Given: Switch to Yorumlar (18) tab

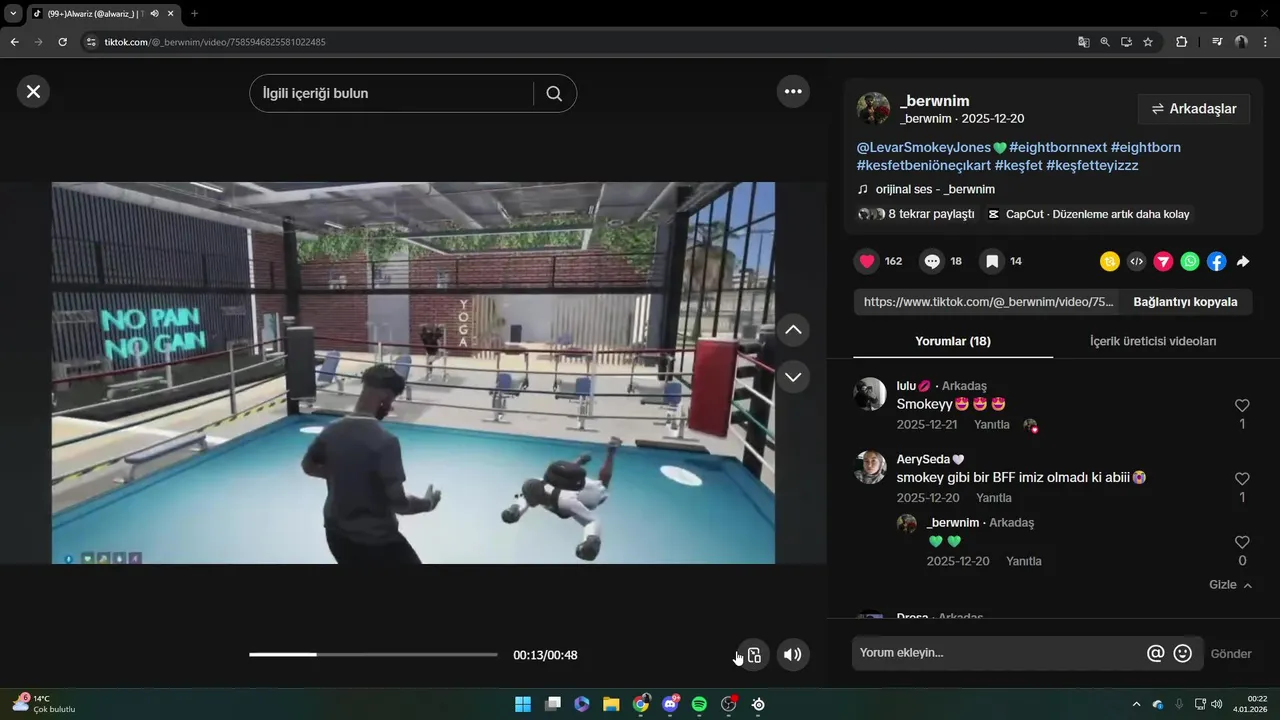Looking at the screenshot, I should click(953, 341).
